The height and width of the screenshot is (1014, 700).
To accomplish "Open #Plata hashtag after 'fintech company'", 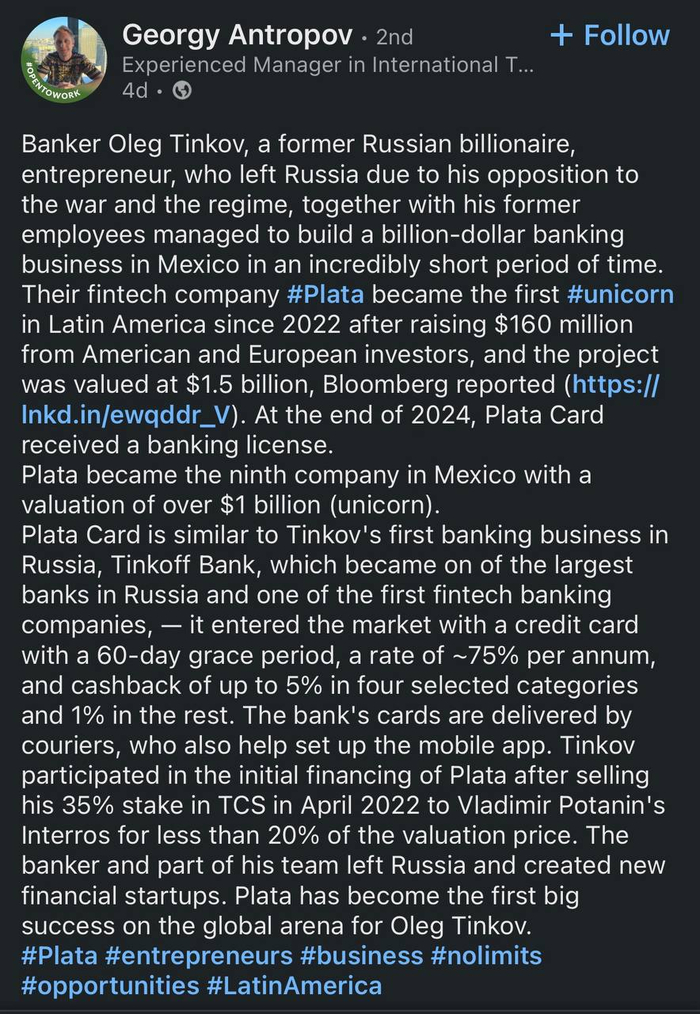I will pos(325,295).
